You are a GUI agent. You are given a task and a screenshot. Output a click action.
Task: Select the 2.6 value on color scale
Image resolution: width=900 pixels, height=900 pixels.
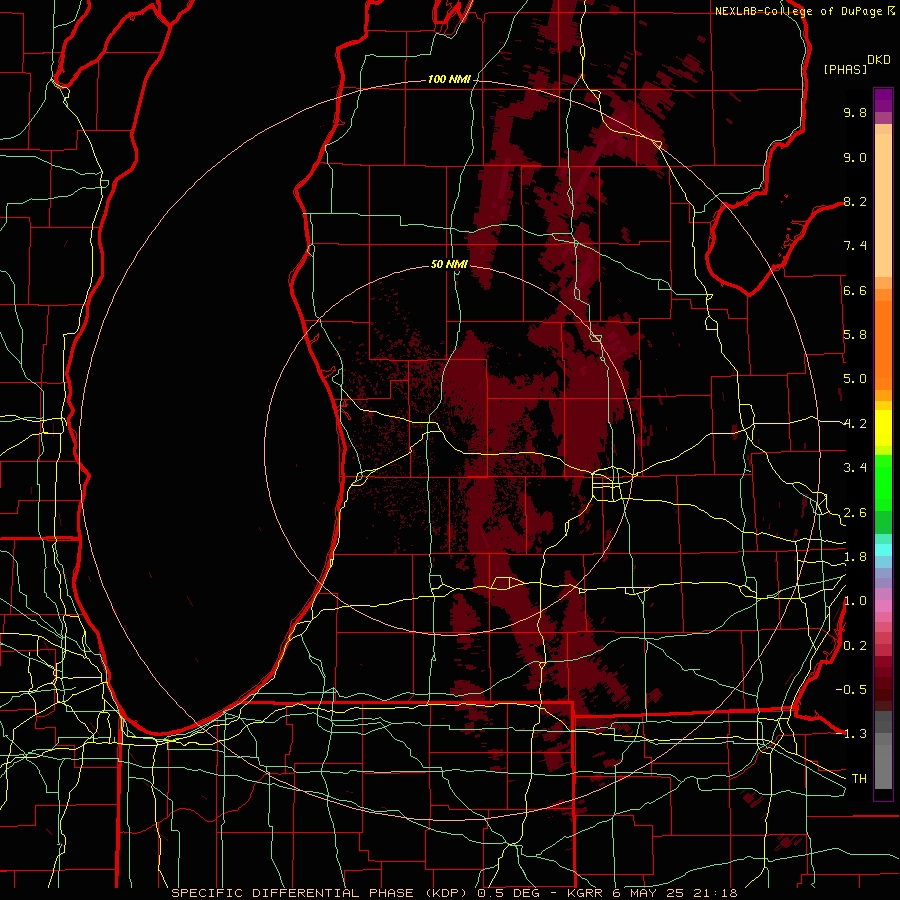[855, 513]
